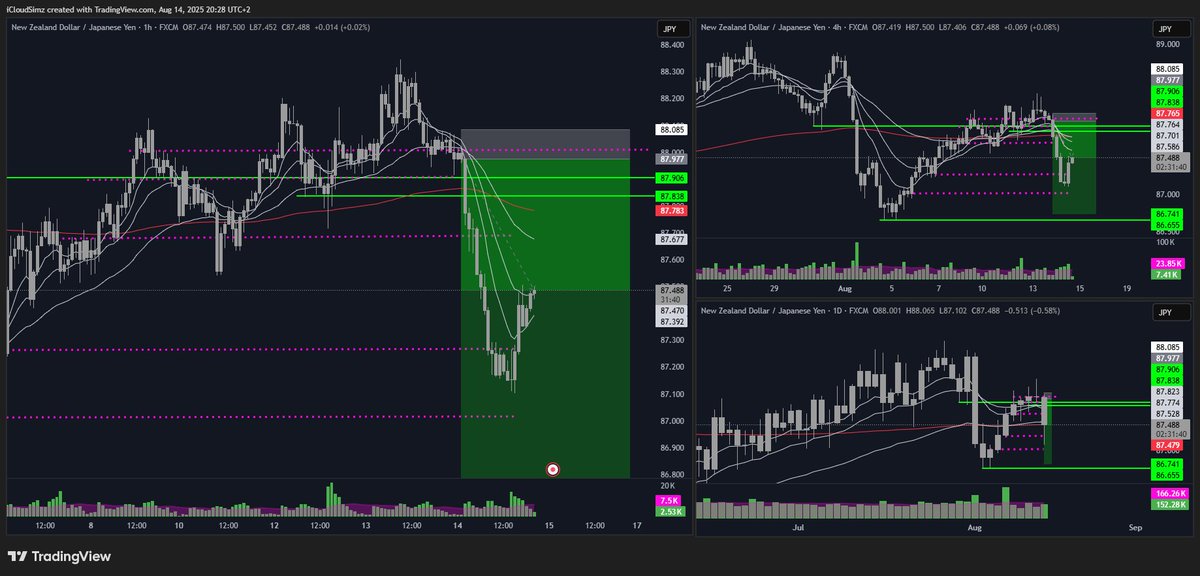This screenshot has height=576, width=1200.
Task: Toggle the JPY unit button on the 4h chart
Action: (1167, 28)
